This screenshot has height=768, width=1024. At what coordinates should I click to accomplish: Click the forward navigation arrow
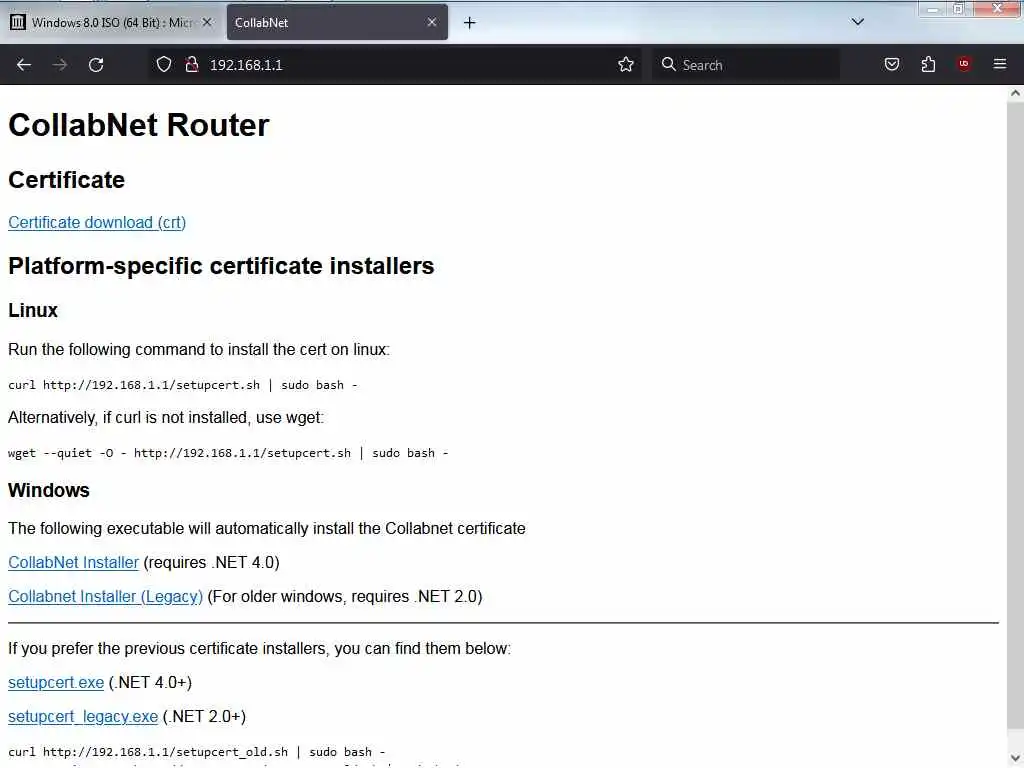coord(60,65)
